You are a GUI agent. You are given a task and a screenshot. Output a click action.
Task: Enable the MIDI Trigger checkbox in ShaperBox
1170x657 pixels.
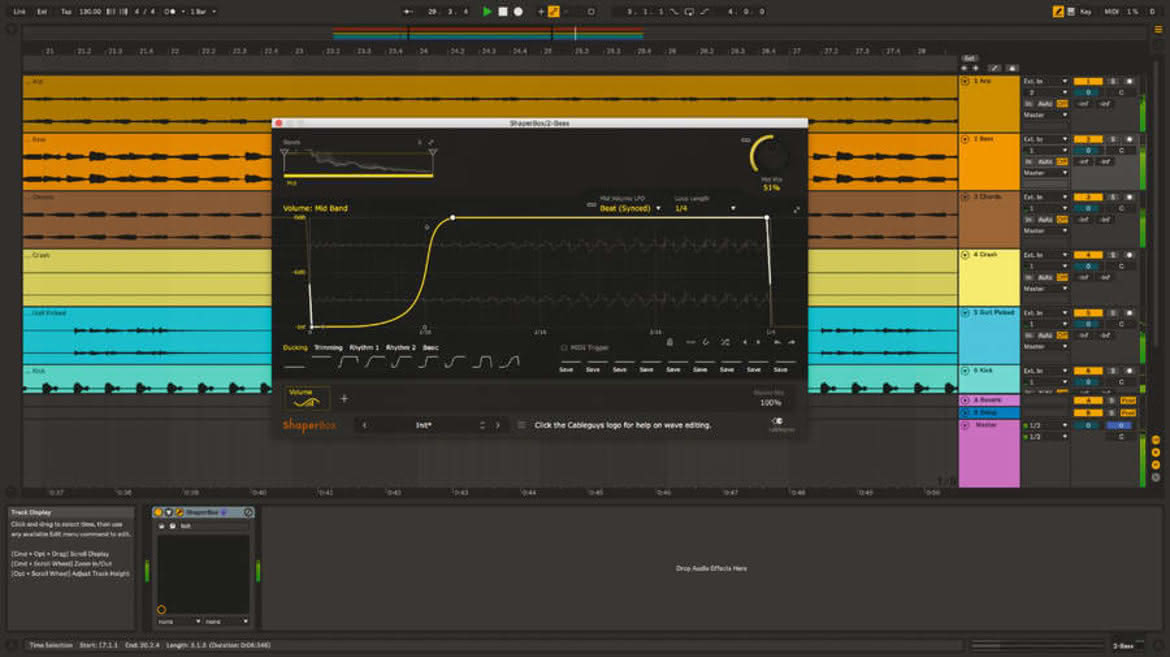(564, 348)
